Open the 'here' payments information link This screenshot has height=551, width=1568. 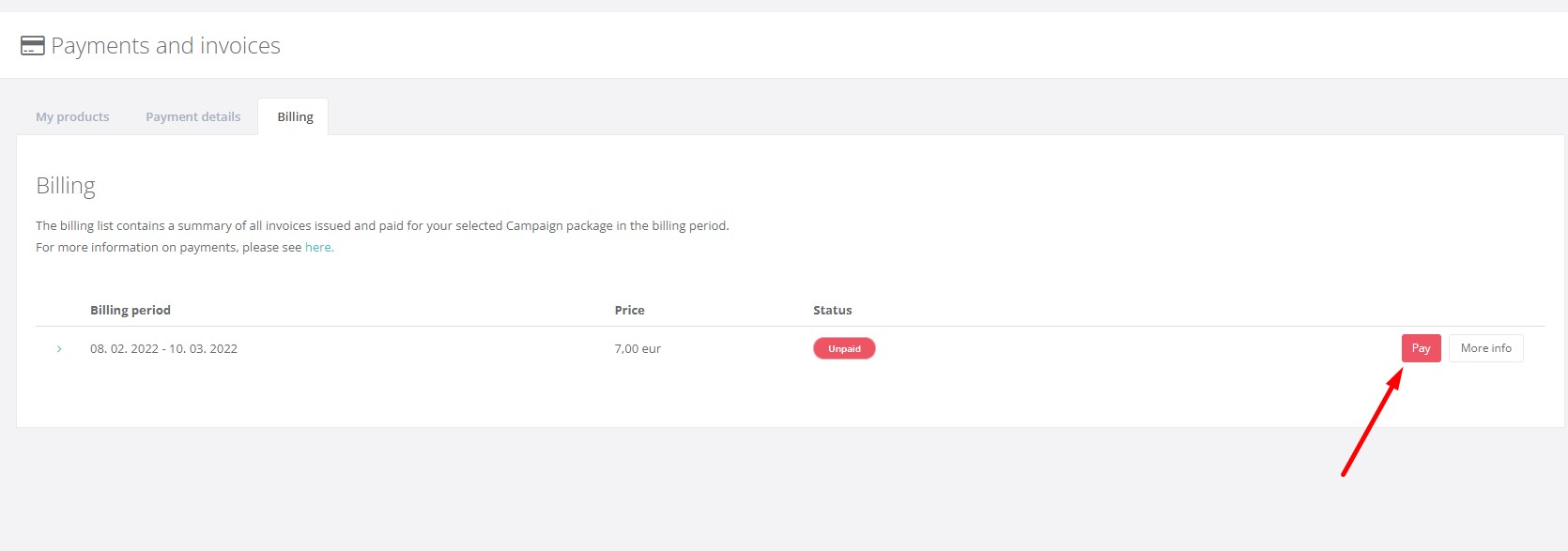(x=318, y=248)
